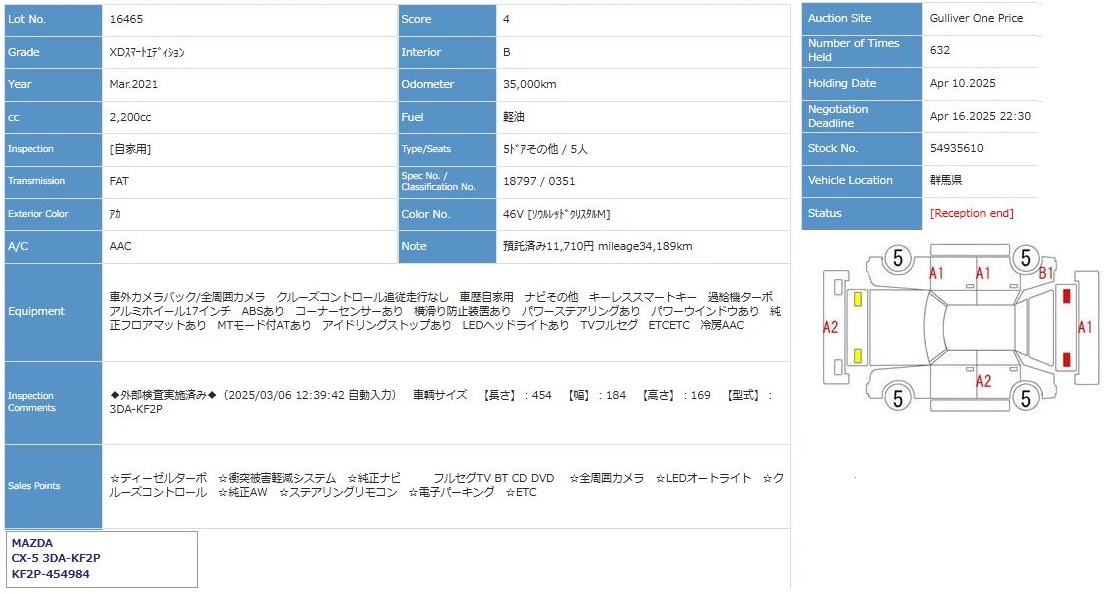The width and height of the screenshot is (1104, 594).
Task: Click the Equipment row label
Action: click(36, 311)
